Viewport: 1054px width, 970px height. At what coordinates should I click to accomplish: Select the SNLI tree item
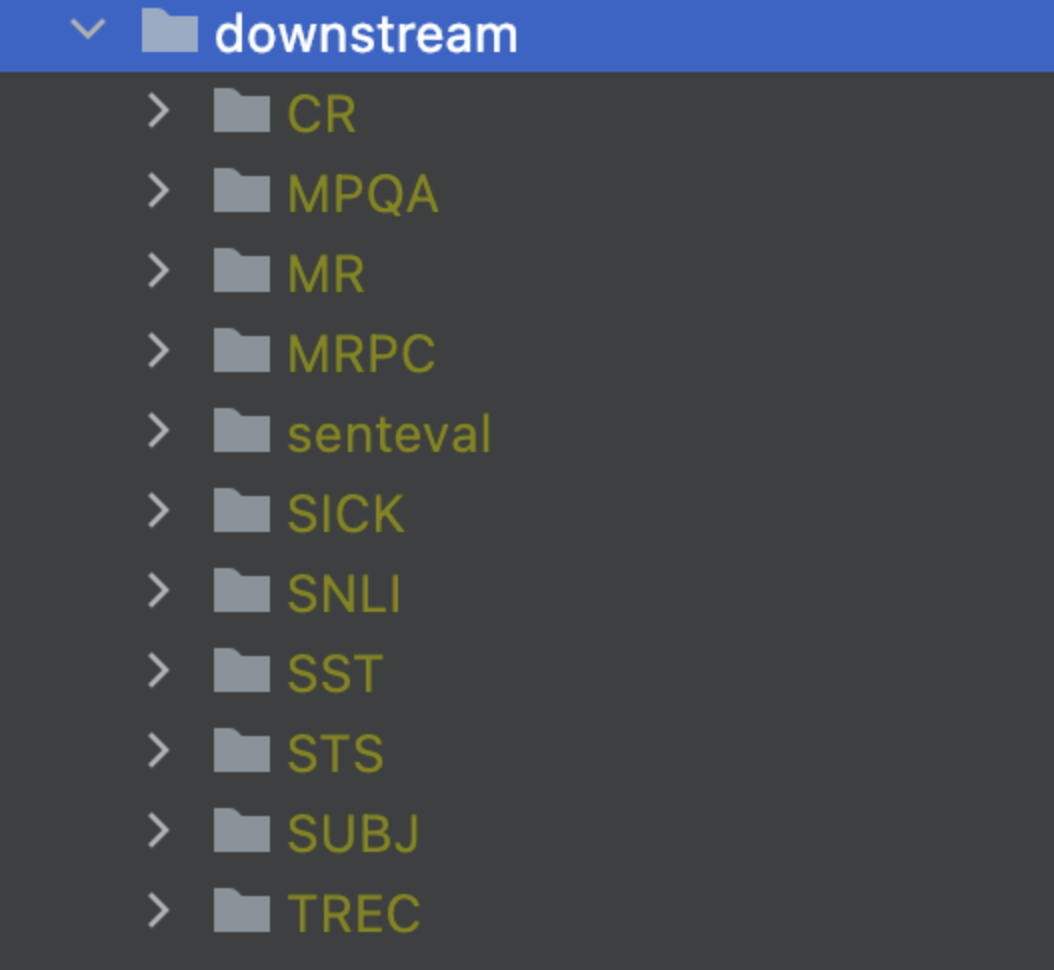coord(345,592)
